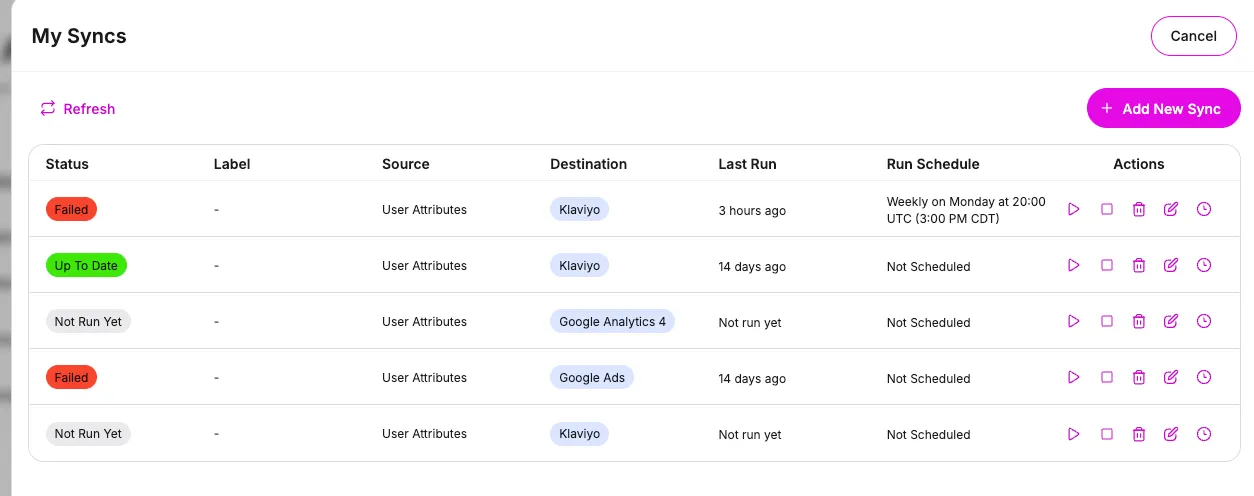This screenshot has width=1254, height=496.
Task: Click the Destination column header
Action: click(589, 164)
